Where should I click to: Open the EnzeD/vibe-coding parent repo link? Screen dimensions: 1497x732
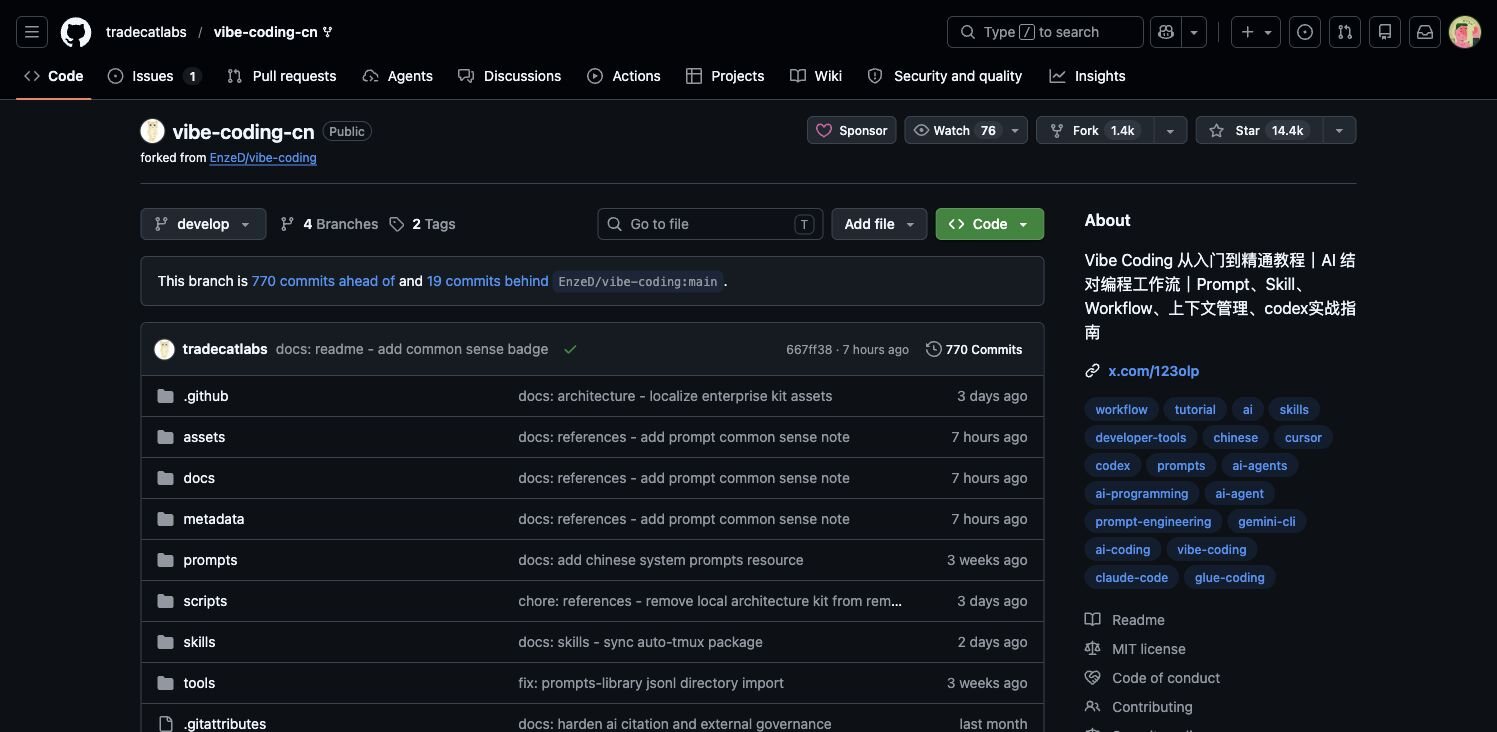263,158
